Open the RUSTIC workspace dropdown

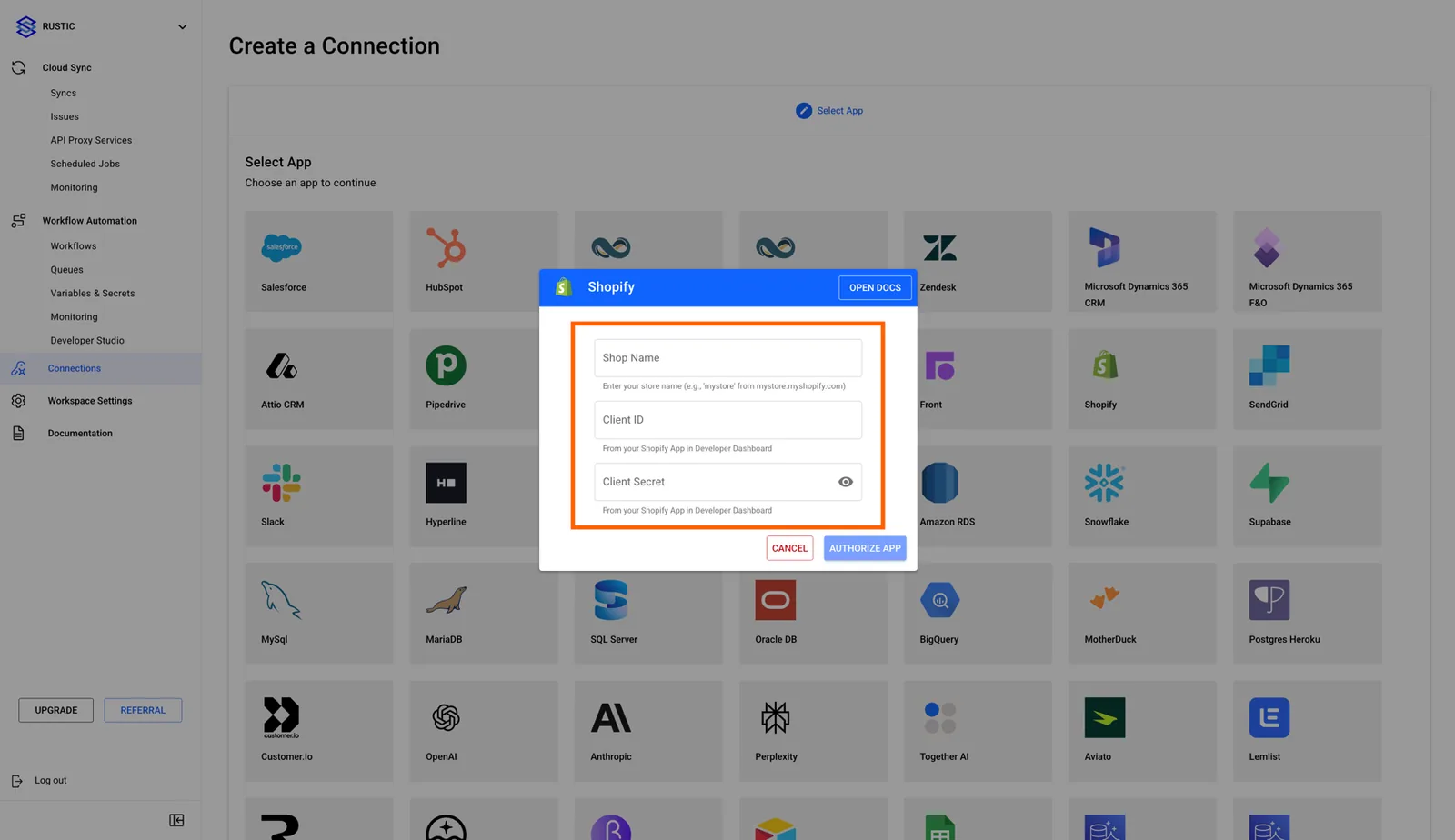click(x=182, y=26)
